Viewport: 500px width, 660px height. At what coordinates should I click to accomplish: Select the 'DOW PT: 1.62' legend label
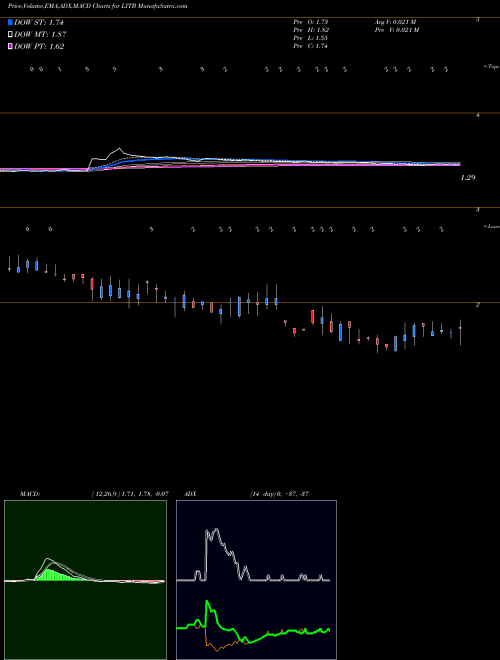point(39,46)
